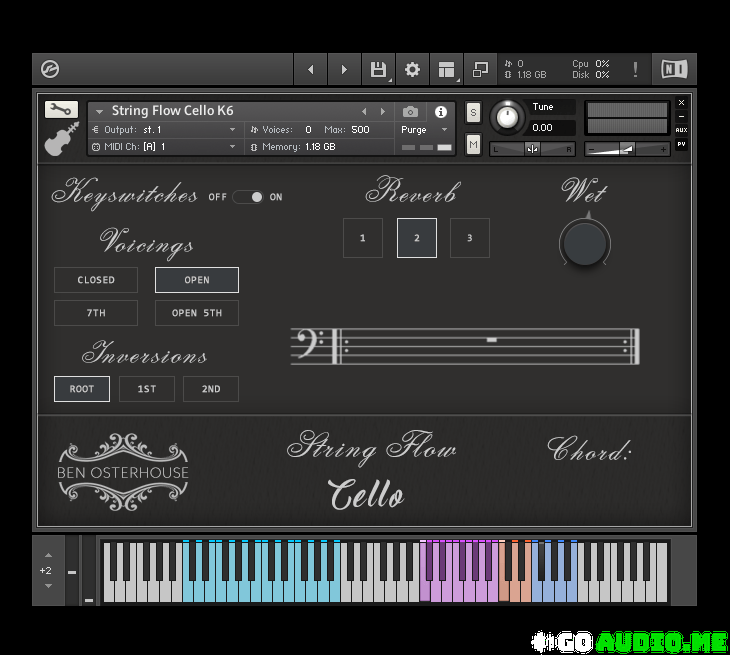Toggle the minimized view icon
730x655 pixels.
tap(480, 69)
